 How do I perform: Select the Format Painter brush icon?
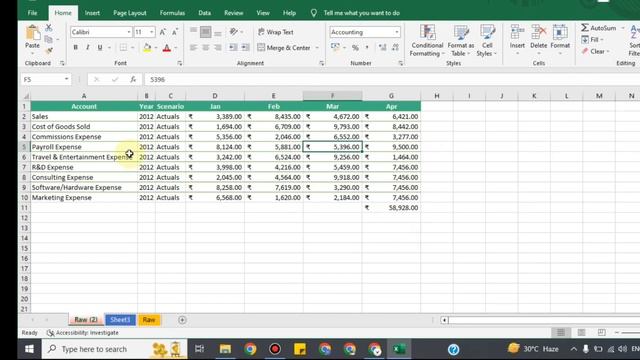point(49,51)
